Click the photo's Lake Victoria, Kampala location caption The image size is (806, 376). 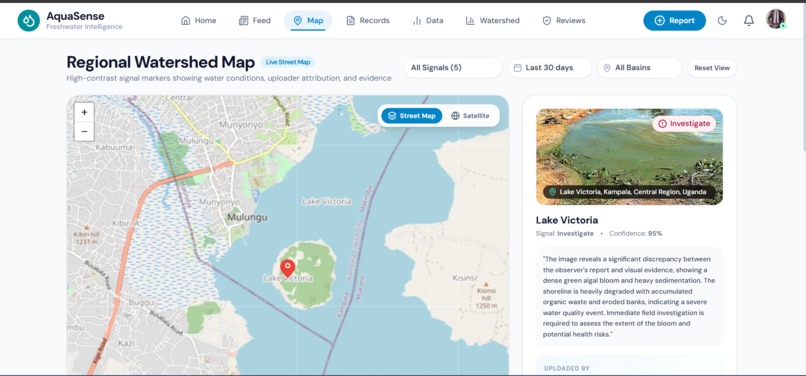pyautogui.click(x=629, y=192)
